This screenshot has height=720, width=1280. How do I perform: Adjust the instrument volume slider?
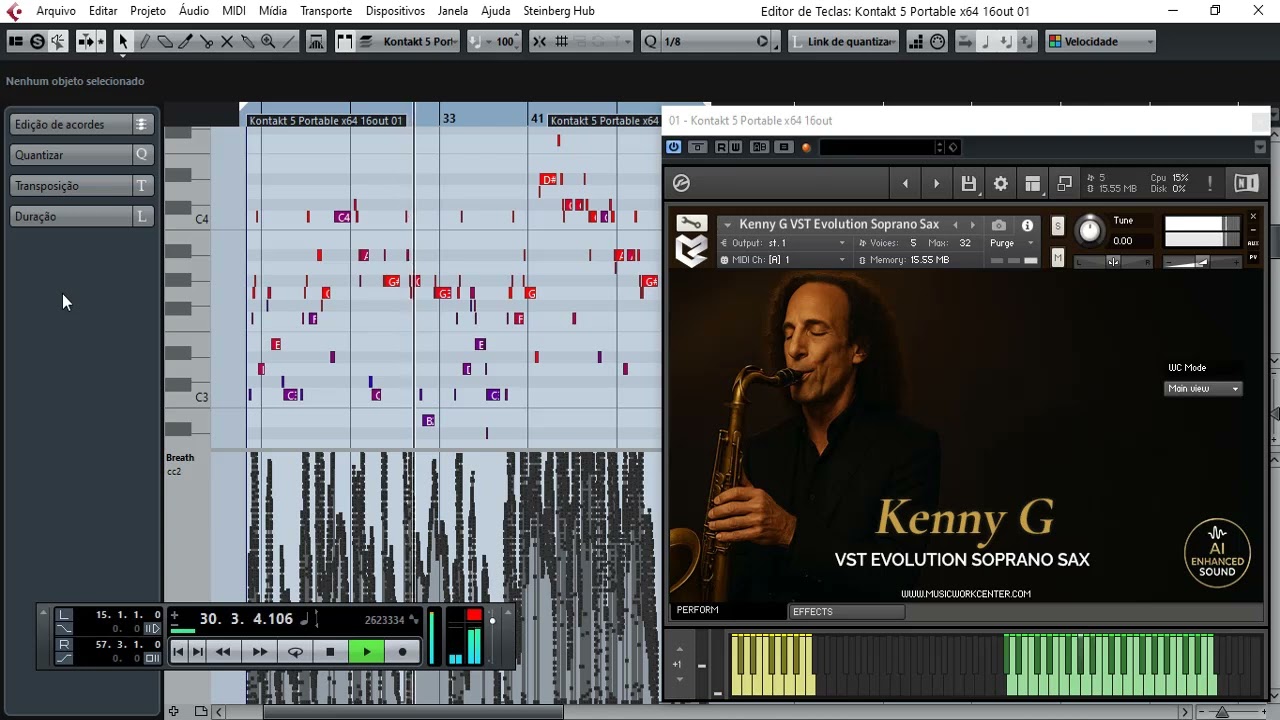pyautogui.click(x=1203, y=262)
